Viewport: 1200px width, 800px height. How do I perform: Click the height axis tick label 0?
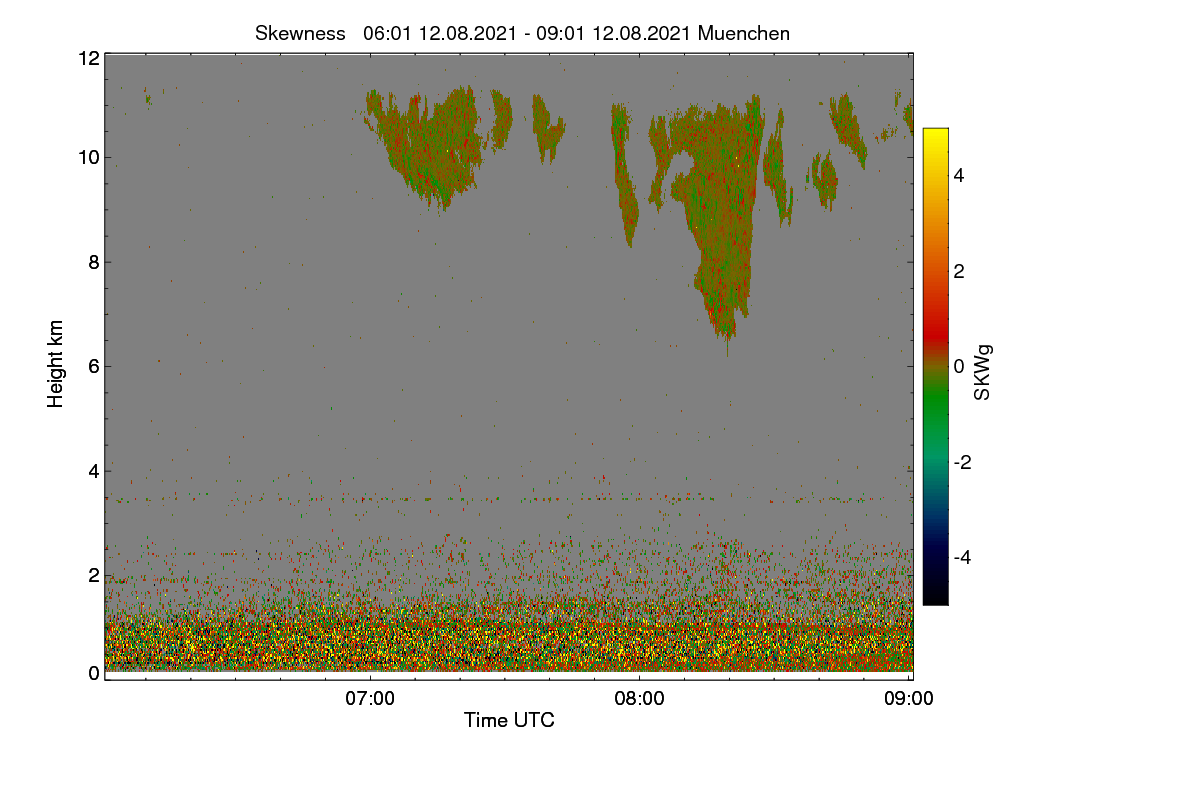[x=94, y=673]
